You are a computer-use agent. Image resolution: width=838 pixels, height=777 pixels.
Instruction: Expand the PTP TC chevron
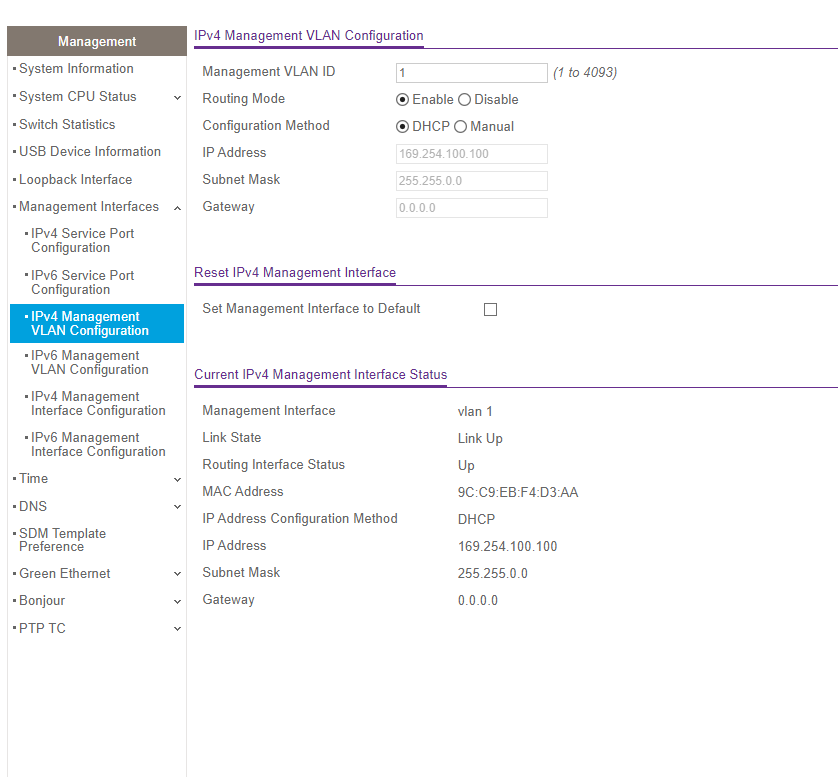pyautogui.click(x=177, y=628)
